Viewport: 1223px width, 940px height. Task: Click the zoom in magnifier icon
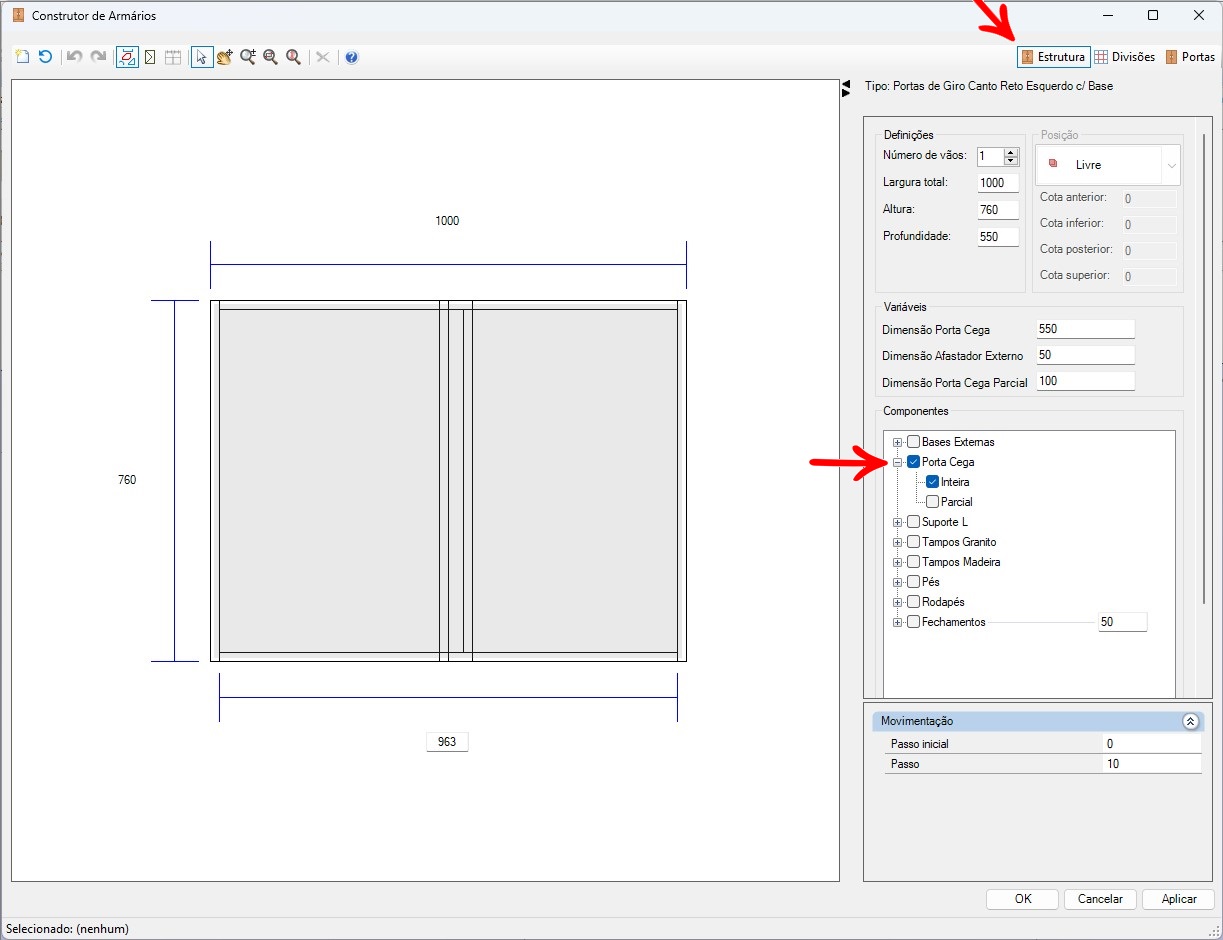coord(248,57)
